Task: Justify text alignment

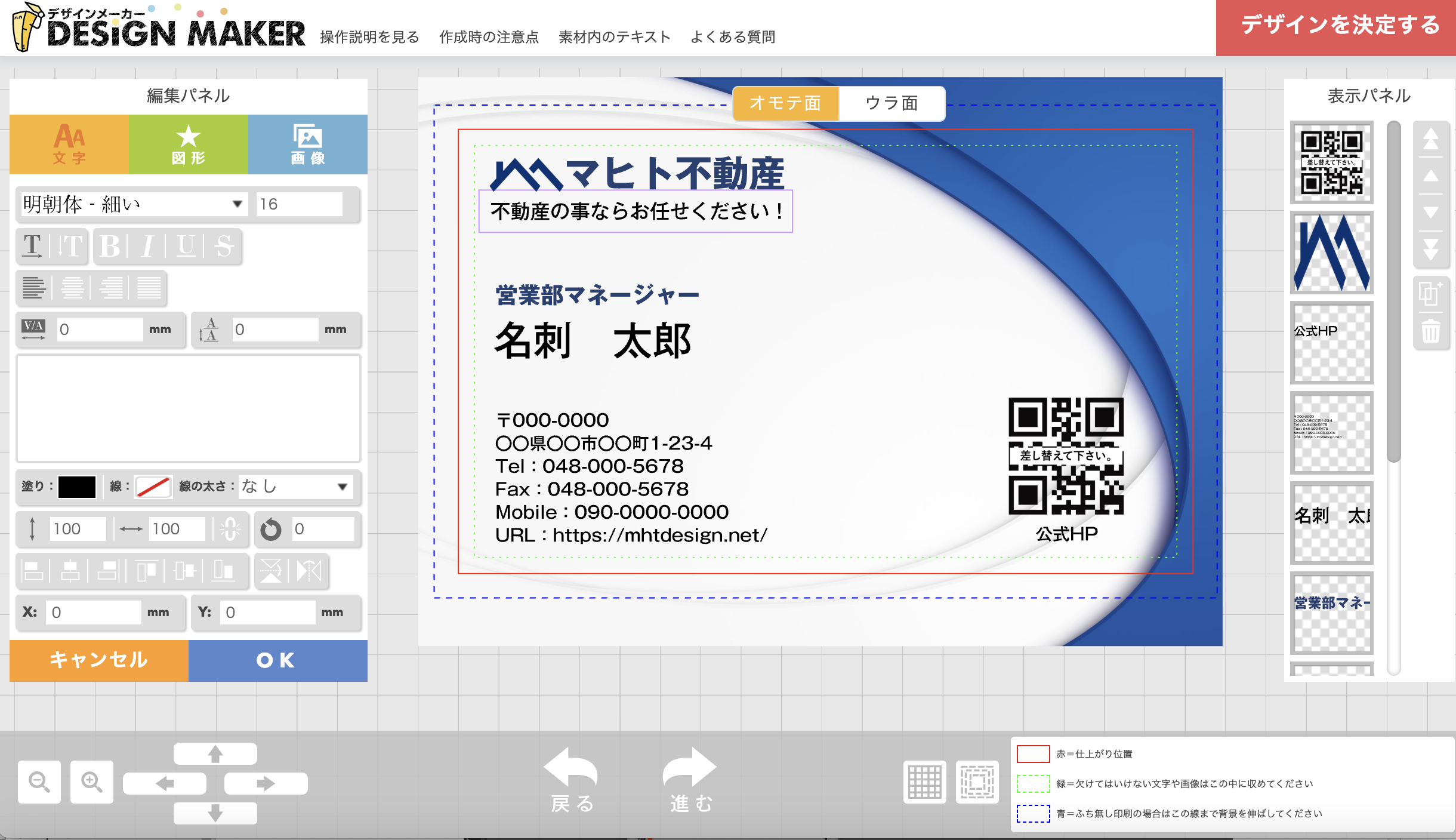Action: tap(149, 288)
